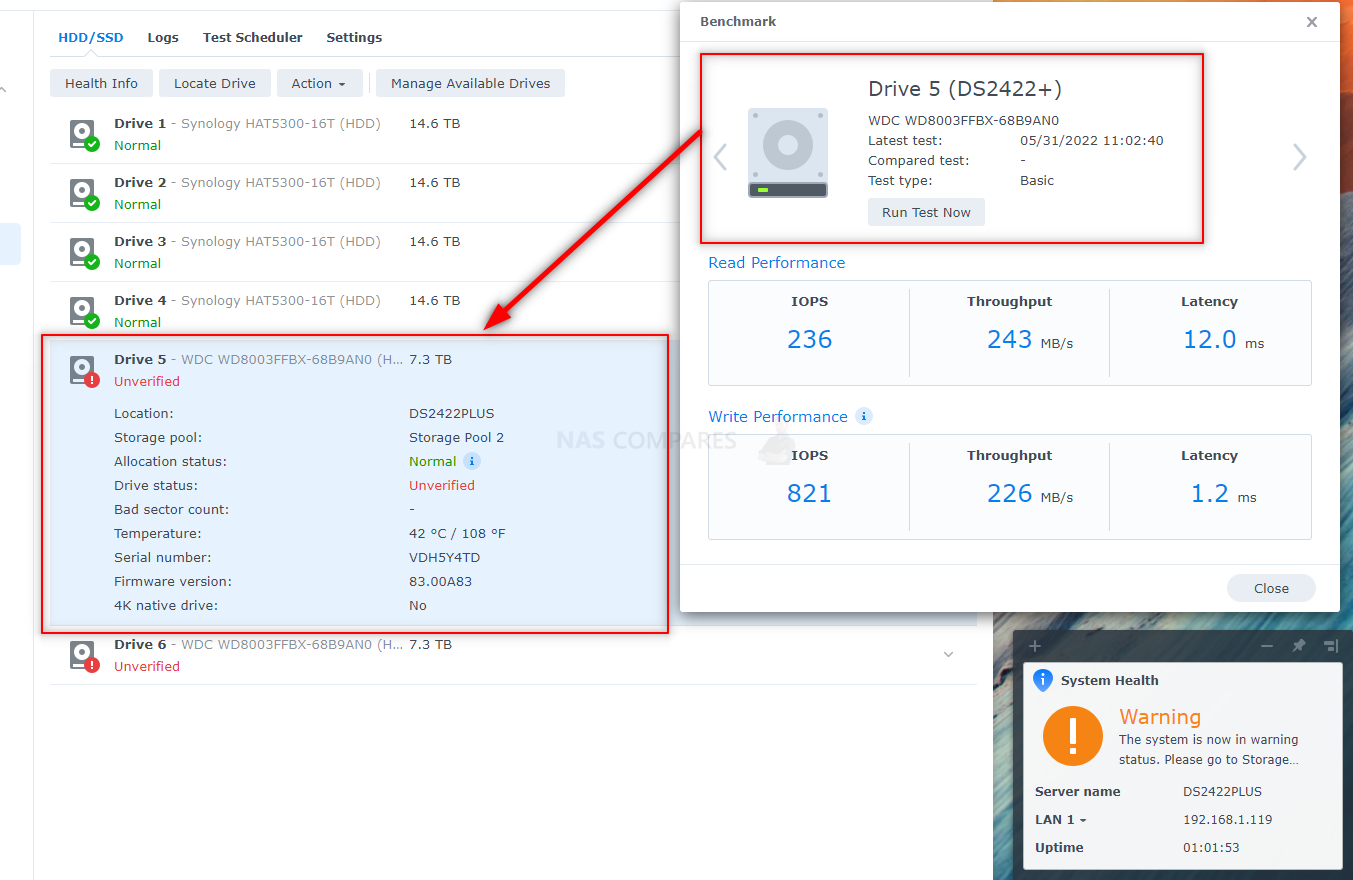This screenshot has width=1353, height=880.
Task: Click the info icon beside Allocation status Normal
Action: pyautogui.click(x=472, y=461)
